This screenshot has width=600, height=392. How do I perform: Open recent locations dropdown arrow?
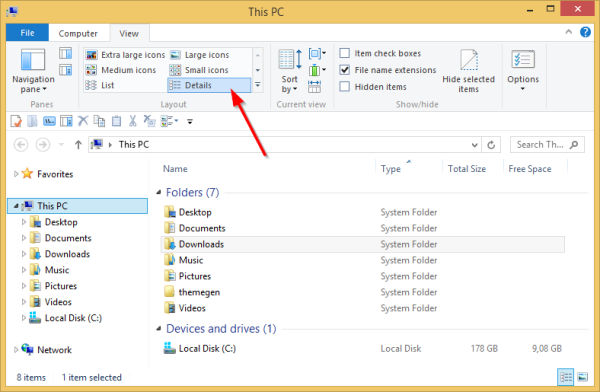61,145
